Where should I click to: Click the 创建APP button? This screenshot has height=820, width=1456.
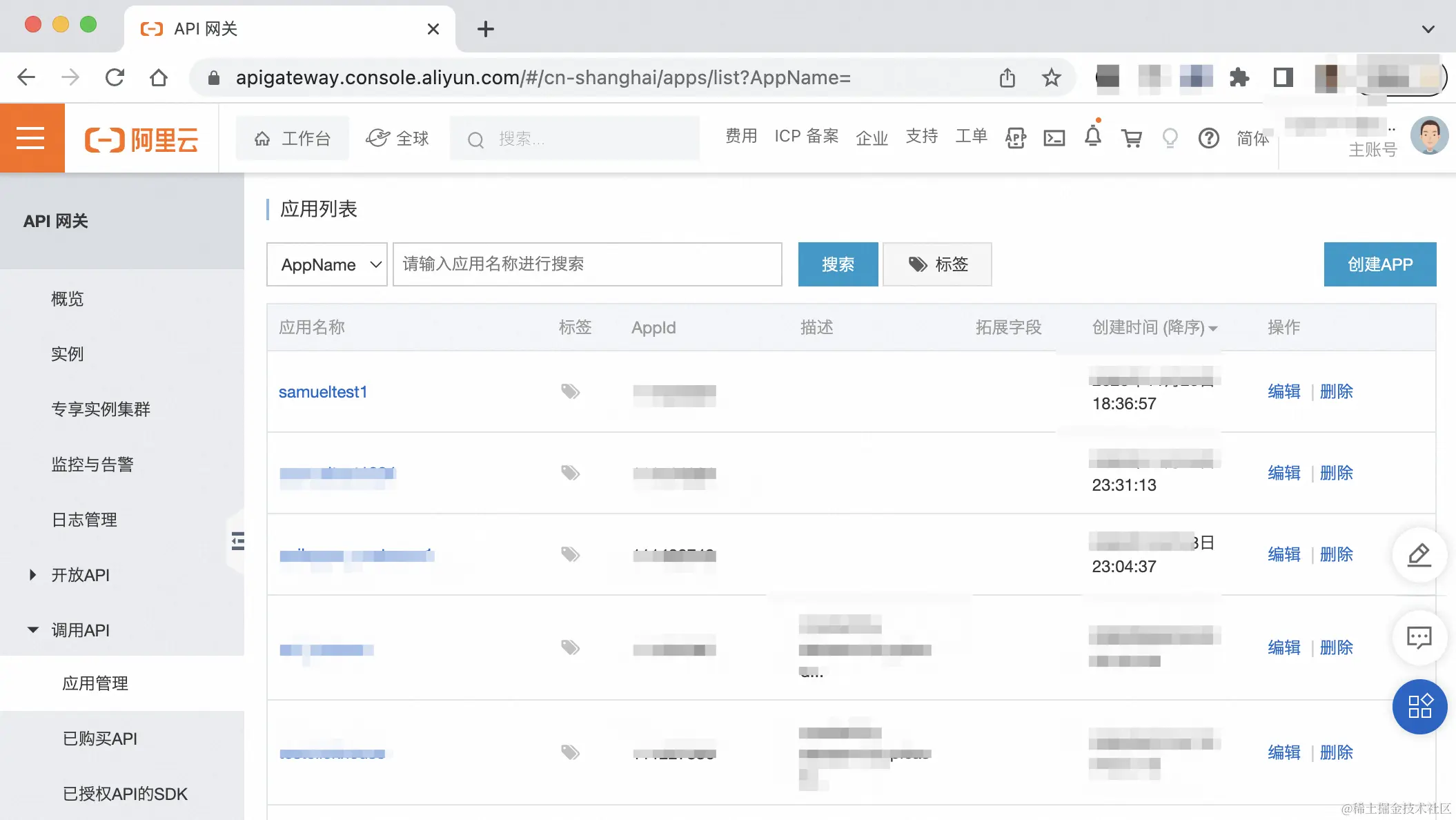(1380, 264)
